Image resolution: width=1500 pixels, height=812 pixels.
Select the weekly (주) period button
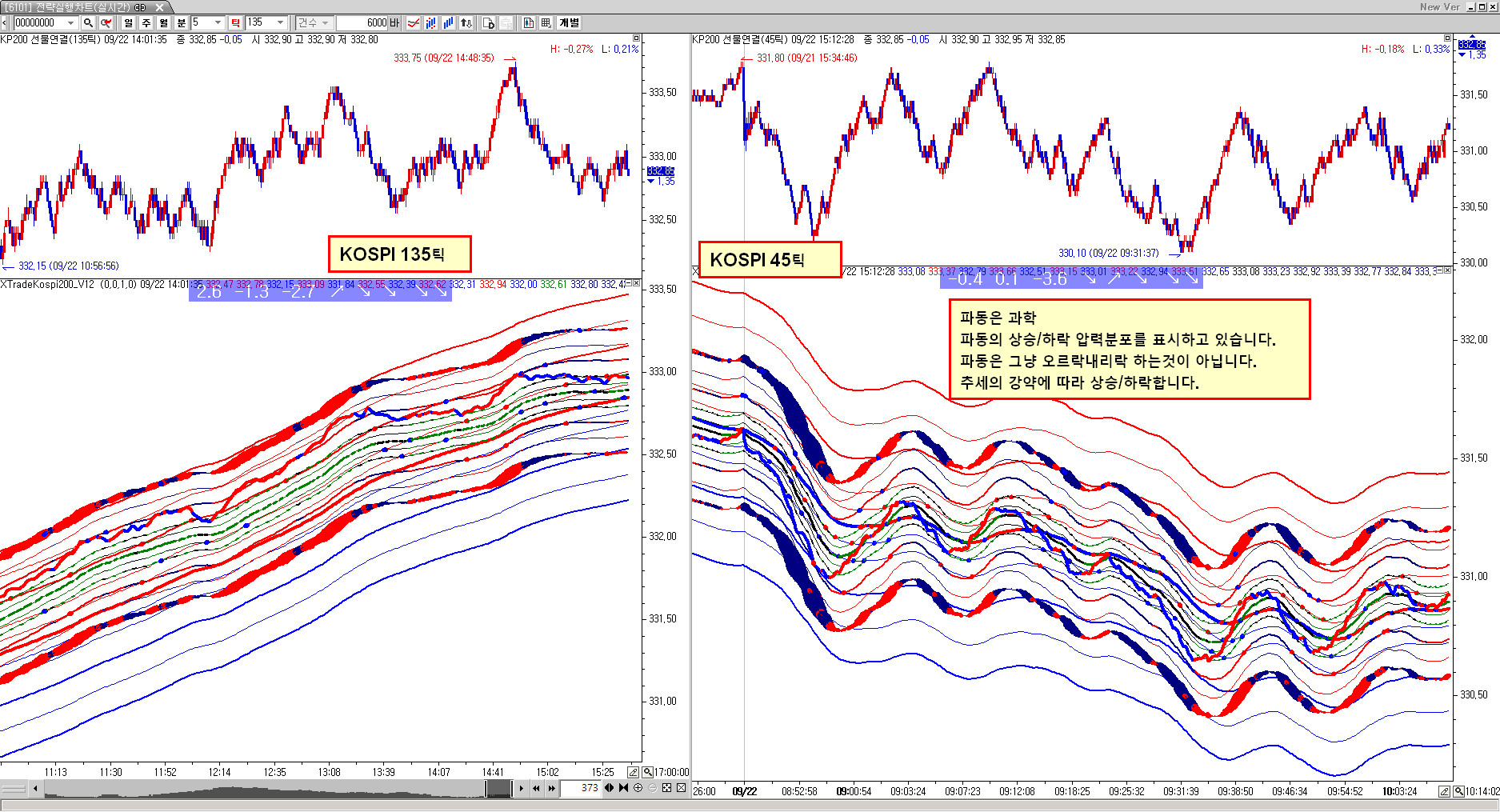(146, 23)
